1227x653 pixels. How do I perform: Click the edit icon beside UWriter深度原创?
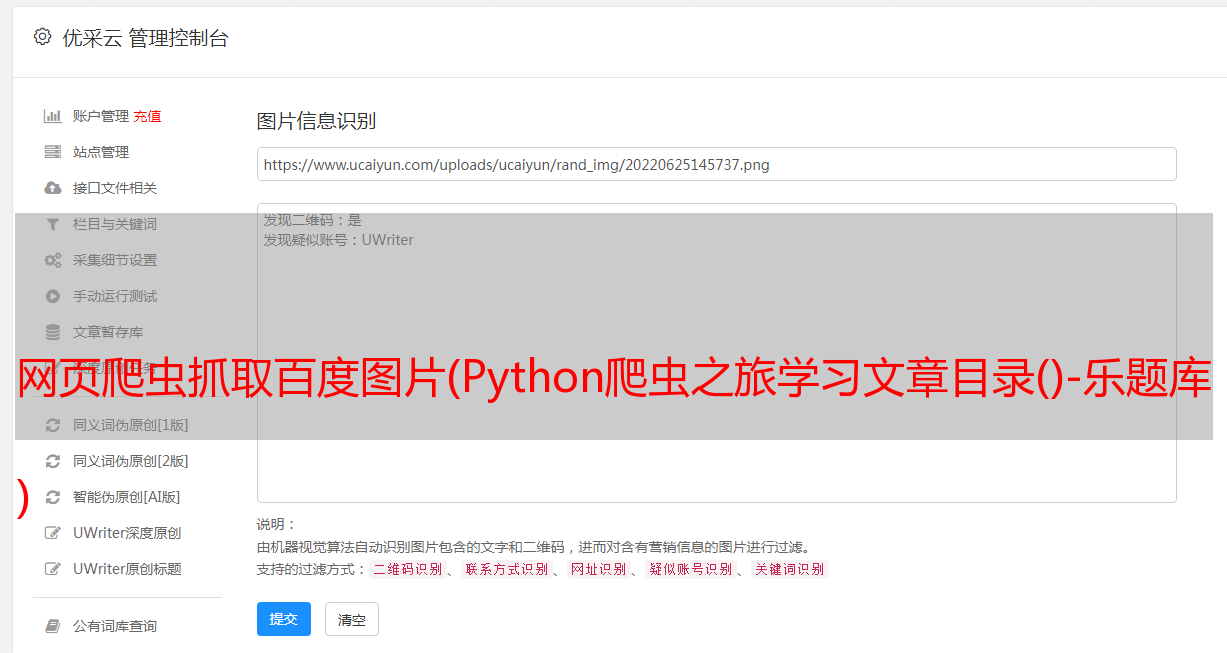[53, 533]
